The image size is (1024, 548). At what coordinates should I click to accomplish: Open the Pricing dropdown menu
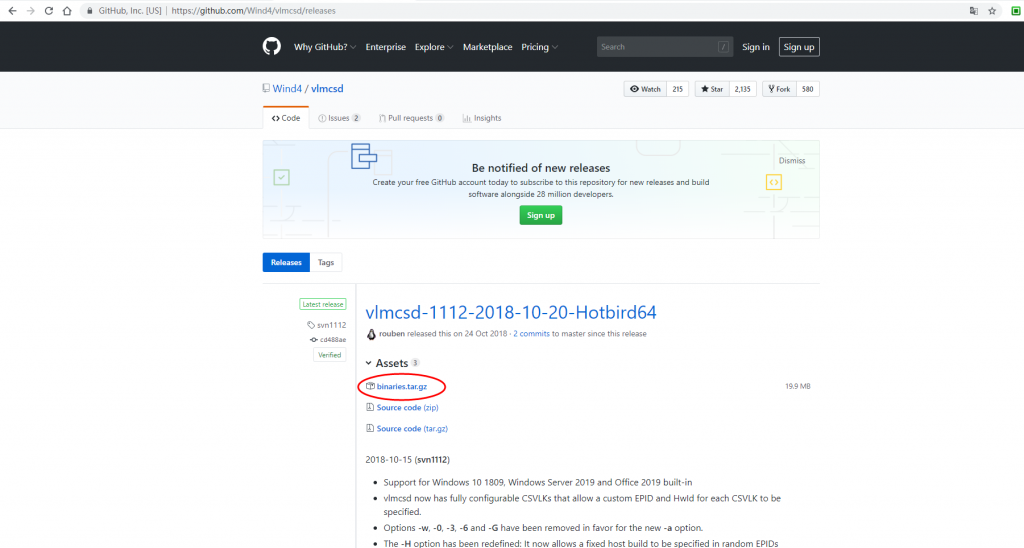tap(539, 47)
